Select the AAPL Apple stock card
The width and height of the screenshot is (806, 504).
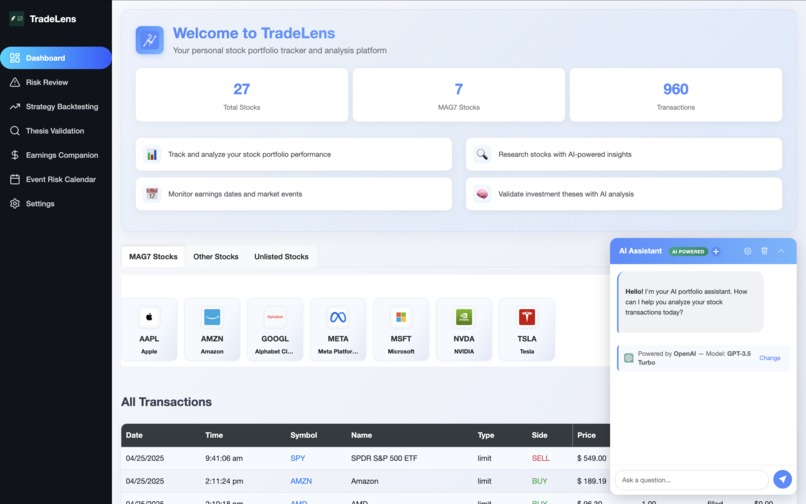point(149,330)
